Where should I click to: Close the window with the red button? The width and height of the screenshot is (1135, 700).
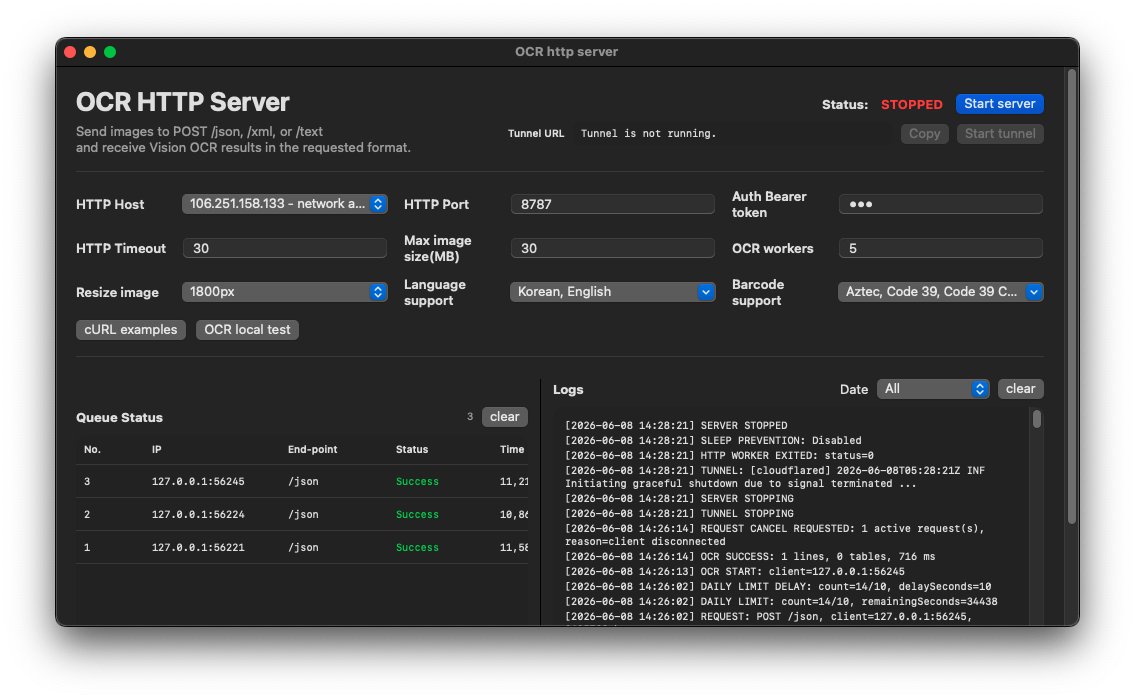click(70, 52)
